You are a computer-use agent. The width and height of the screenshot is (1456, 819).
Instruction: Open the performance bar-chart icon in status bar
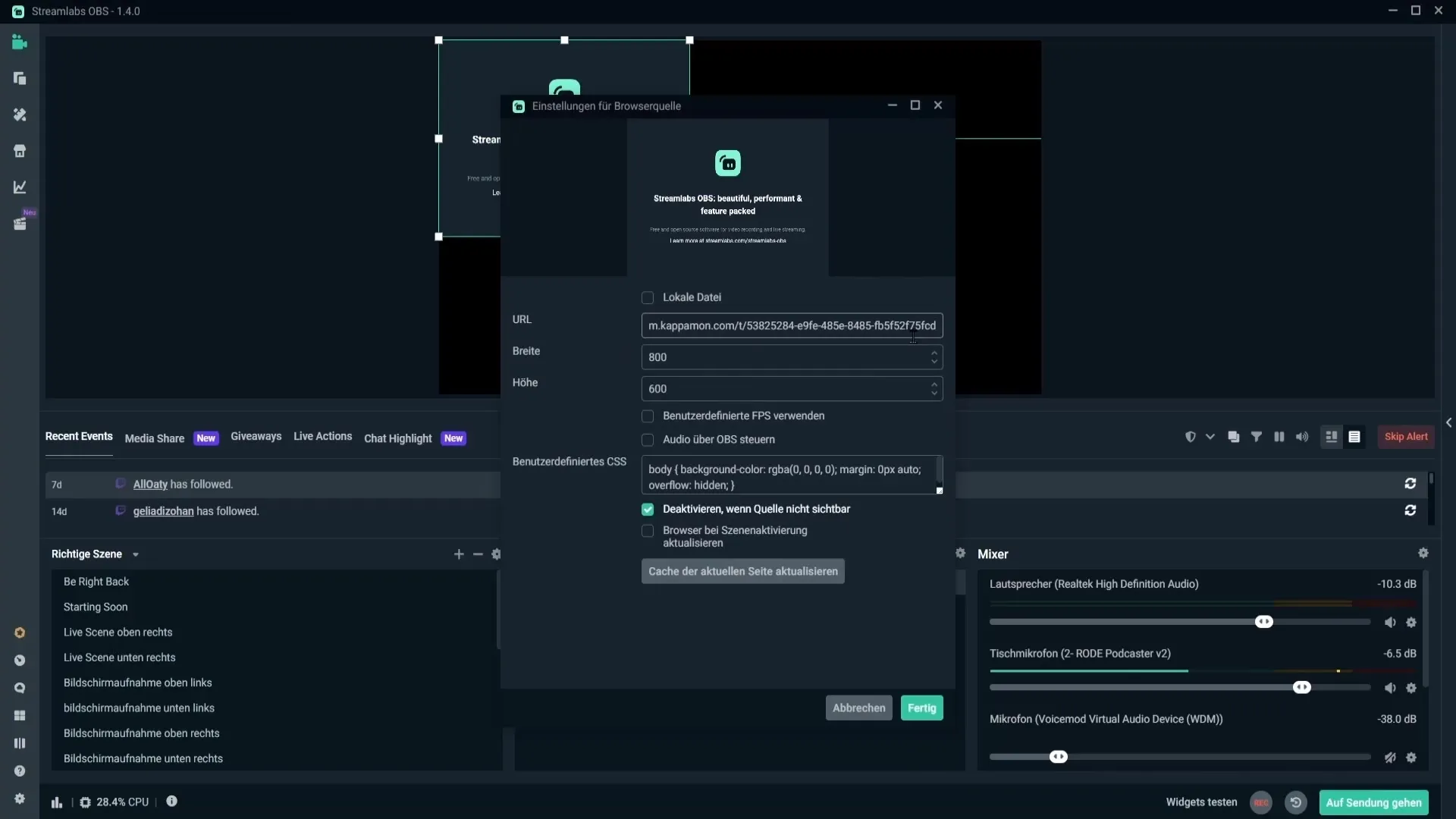coord(57,802)
